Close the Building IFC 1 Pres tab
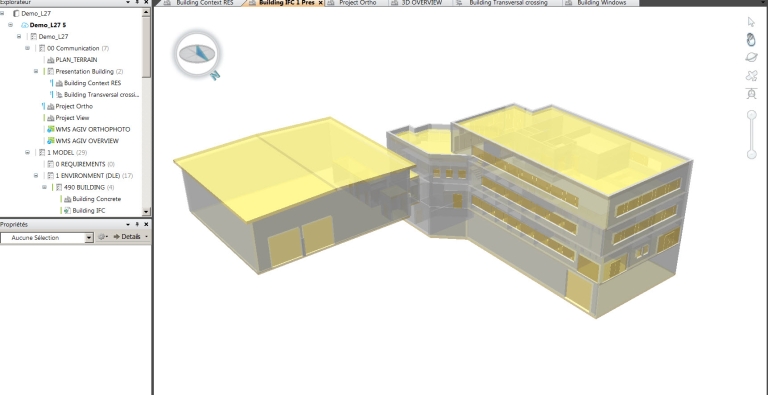Screen dimensions: 768x395 pyautogui.click(x=321, y=3)
